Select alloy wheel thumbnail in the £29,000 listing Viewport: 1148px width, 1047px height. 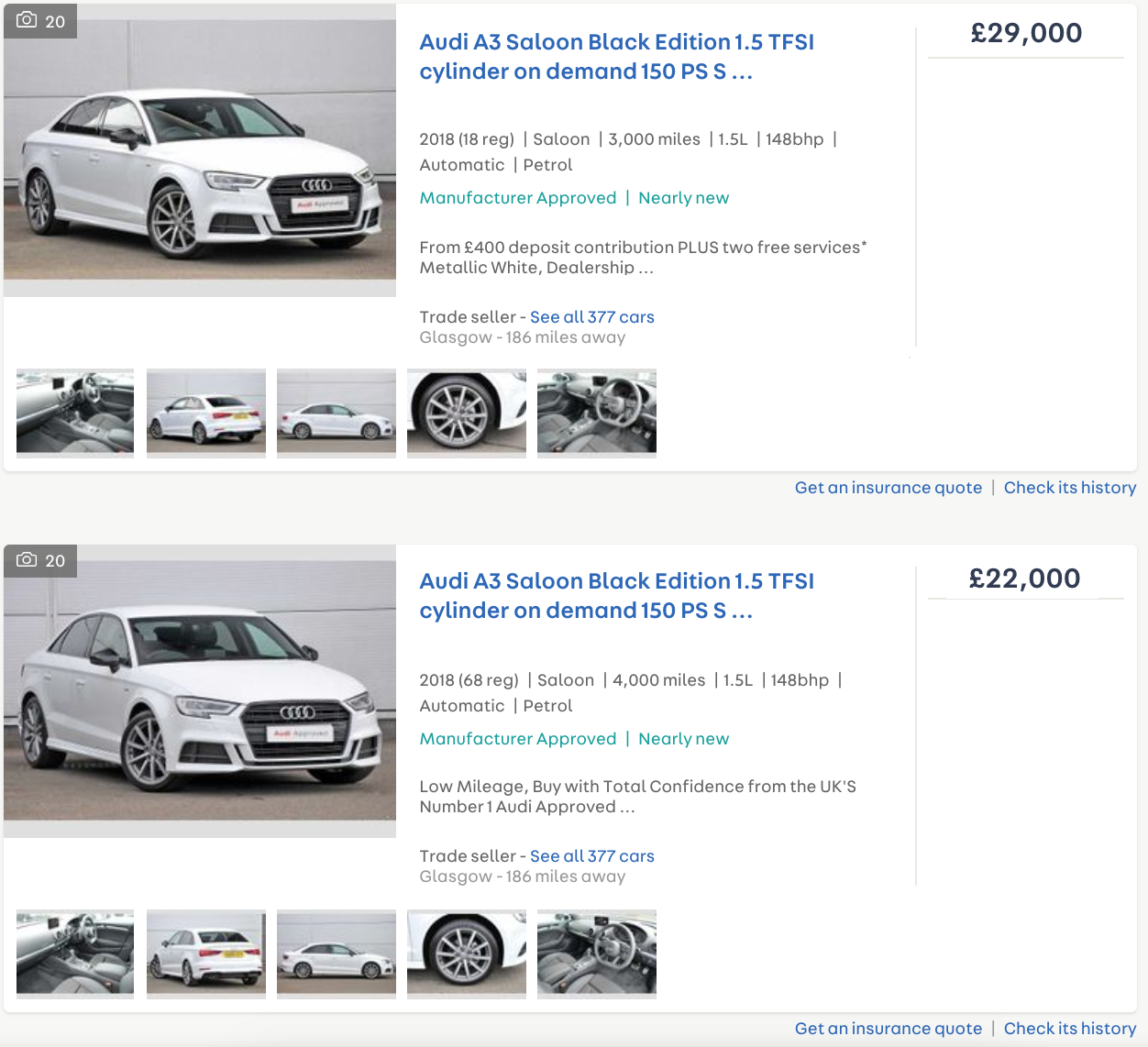(467, 413)
